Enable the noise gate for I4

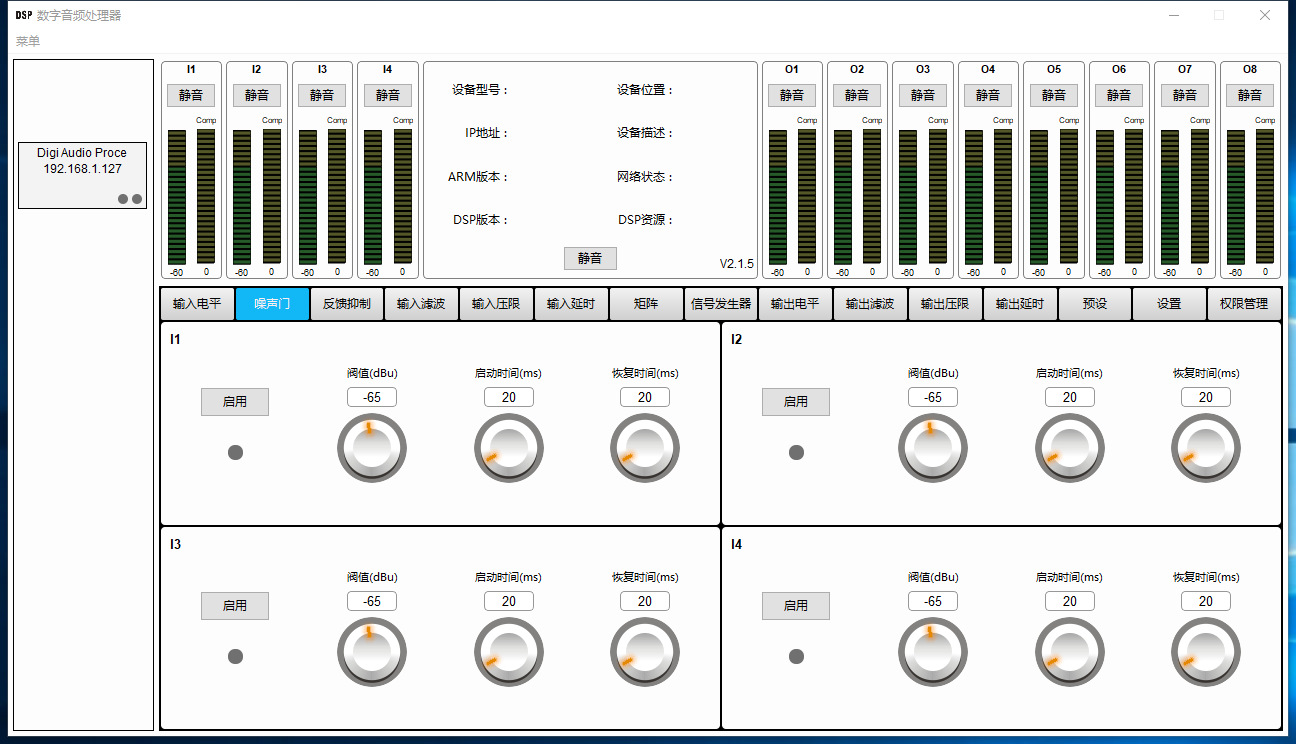(796, 606)
